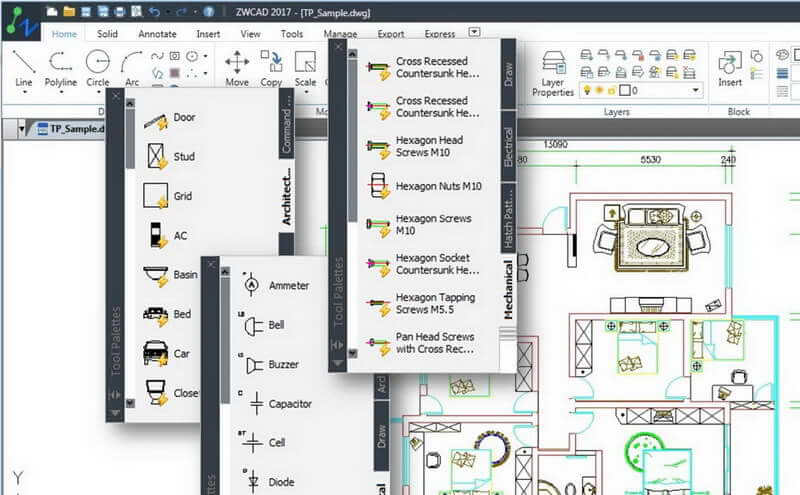Insert Hexagon Head Screws M10
Image resolution: width=800 pixels, height=495 pixels.
pyautogui.click(x=414, y=146)
